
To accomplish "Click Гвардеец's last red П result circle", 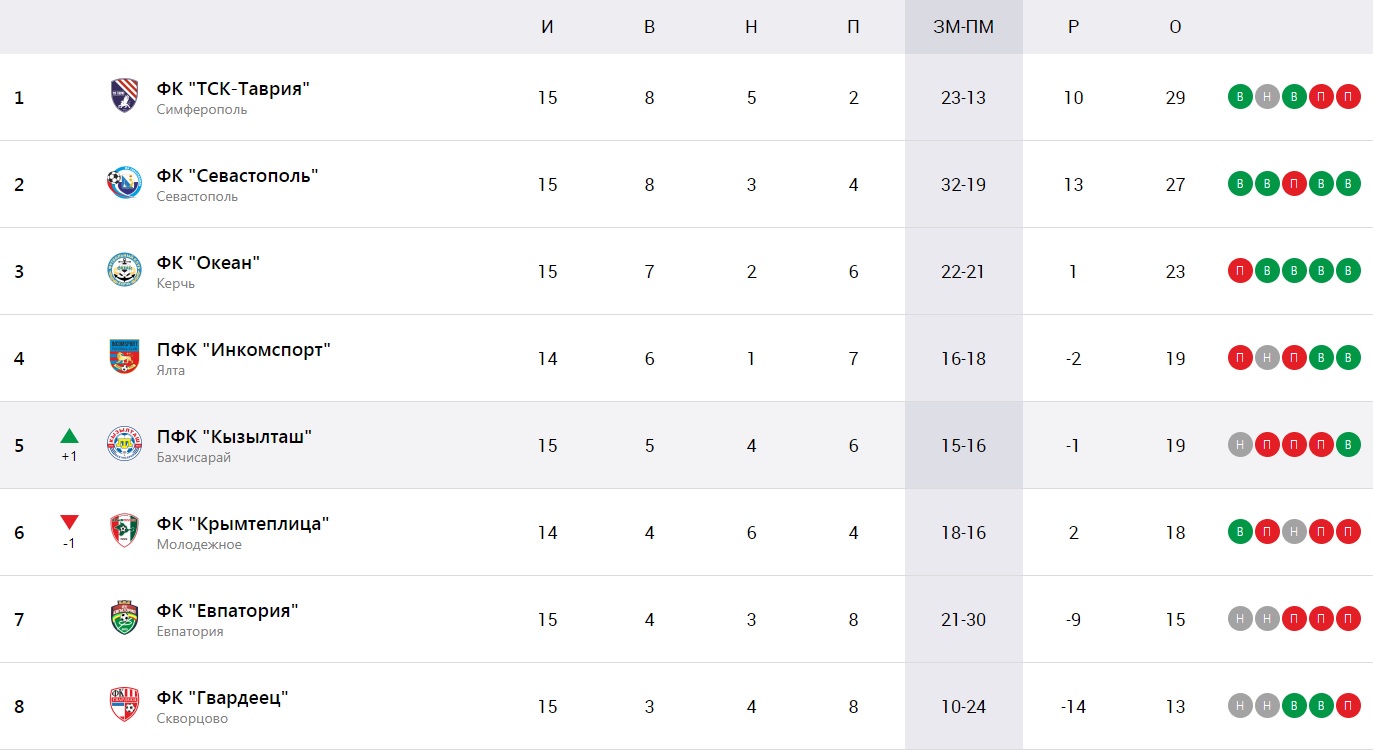I will coord(1348,706).
